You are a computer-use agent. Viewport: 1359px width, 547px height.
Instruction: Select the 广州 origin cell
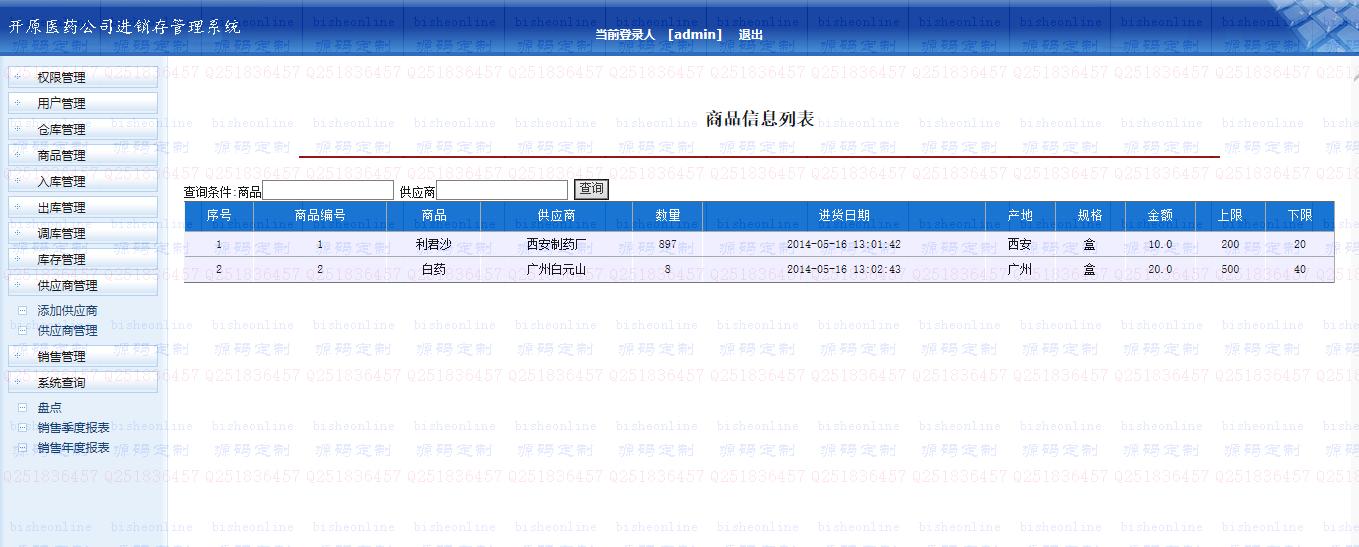[1020, 269]
